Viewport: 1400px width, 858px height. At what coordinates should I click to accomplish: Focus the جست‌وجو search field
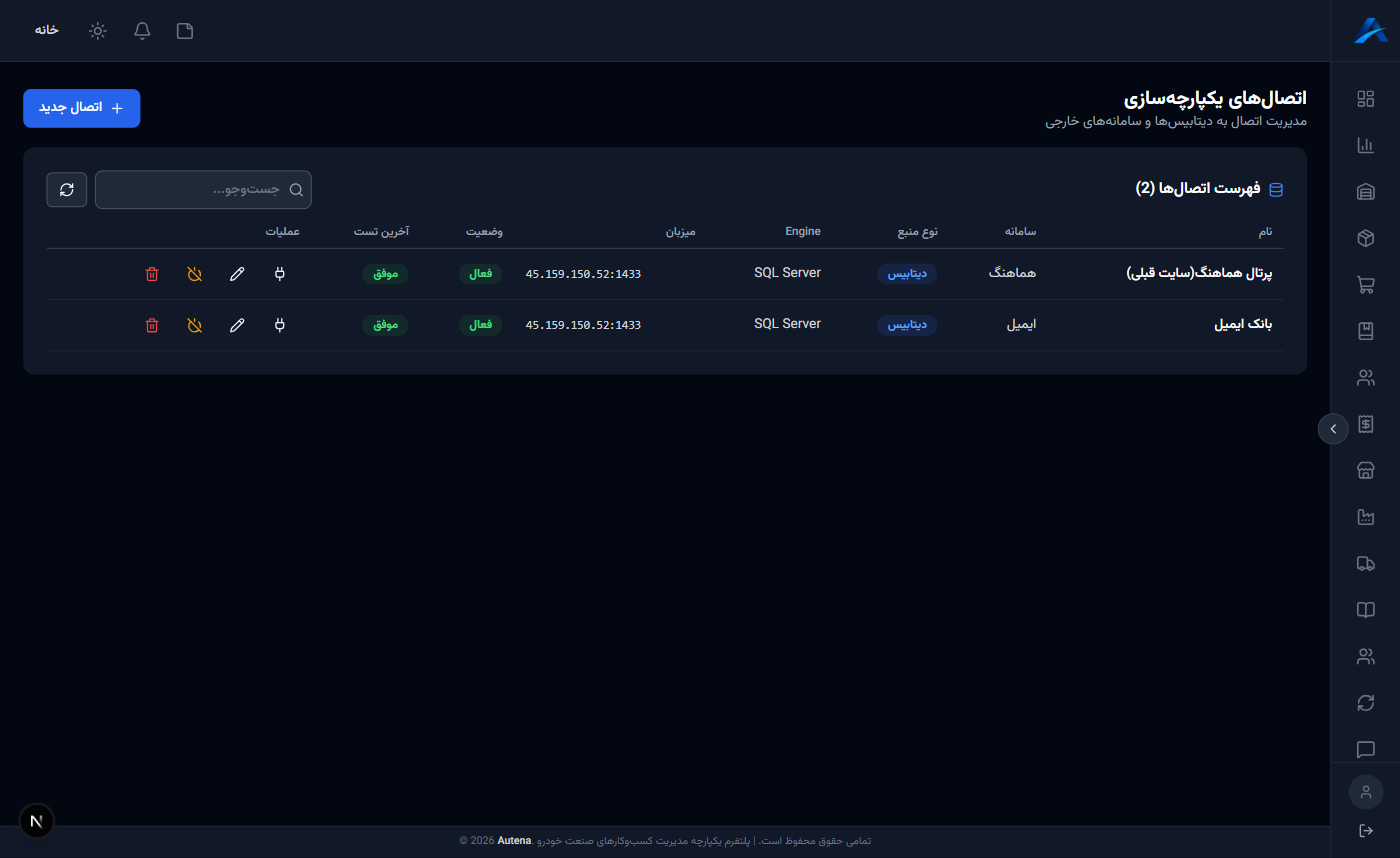tap(203, 190)
